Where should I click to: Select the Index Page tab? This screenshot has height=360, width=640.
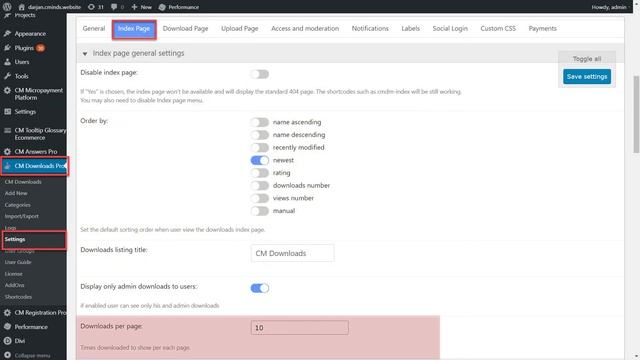[134, 29]
